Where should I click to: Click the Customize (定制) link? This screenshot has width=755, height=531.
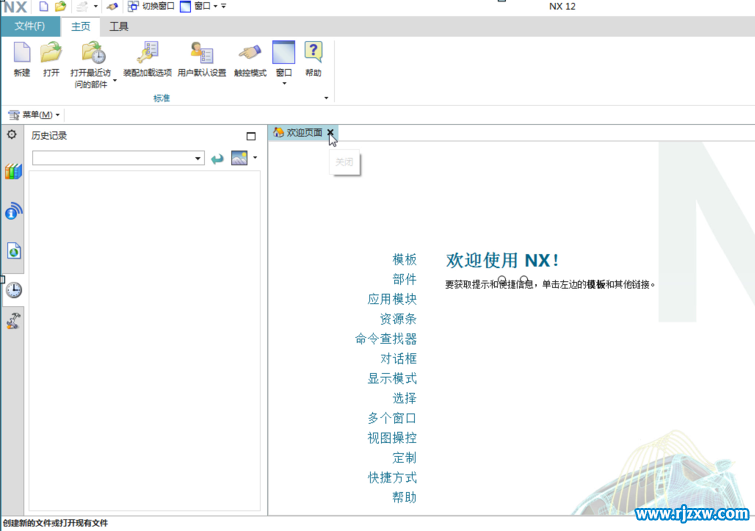point(404,457)
